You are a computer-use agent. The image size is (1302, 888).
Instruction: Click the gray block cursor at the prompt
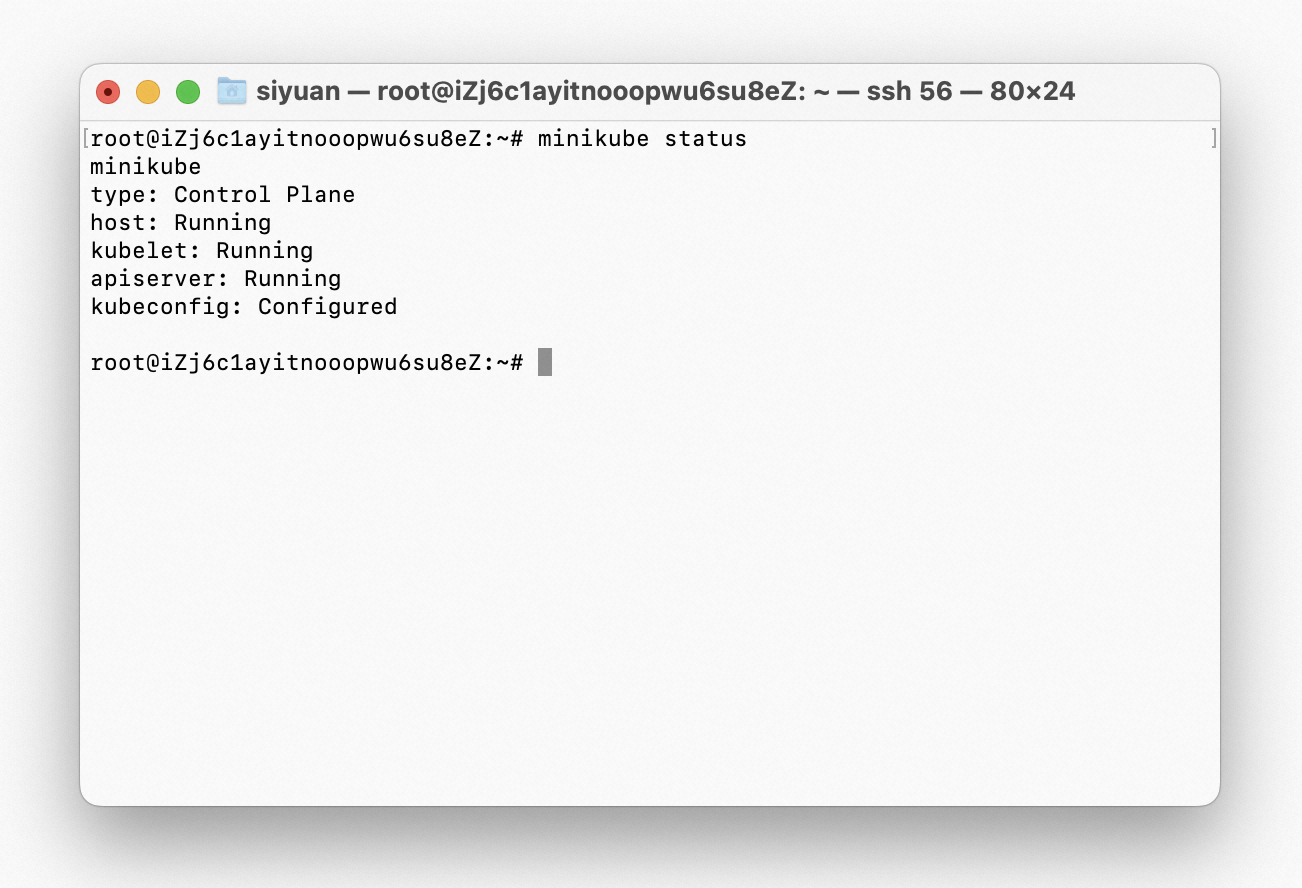545,362
